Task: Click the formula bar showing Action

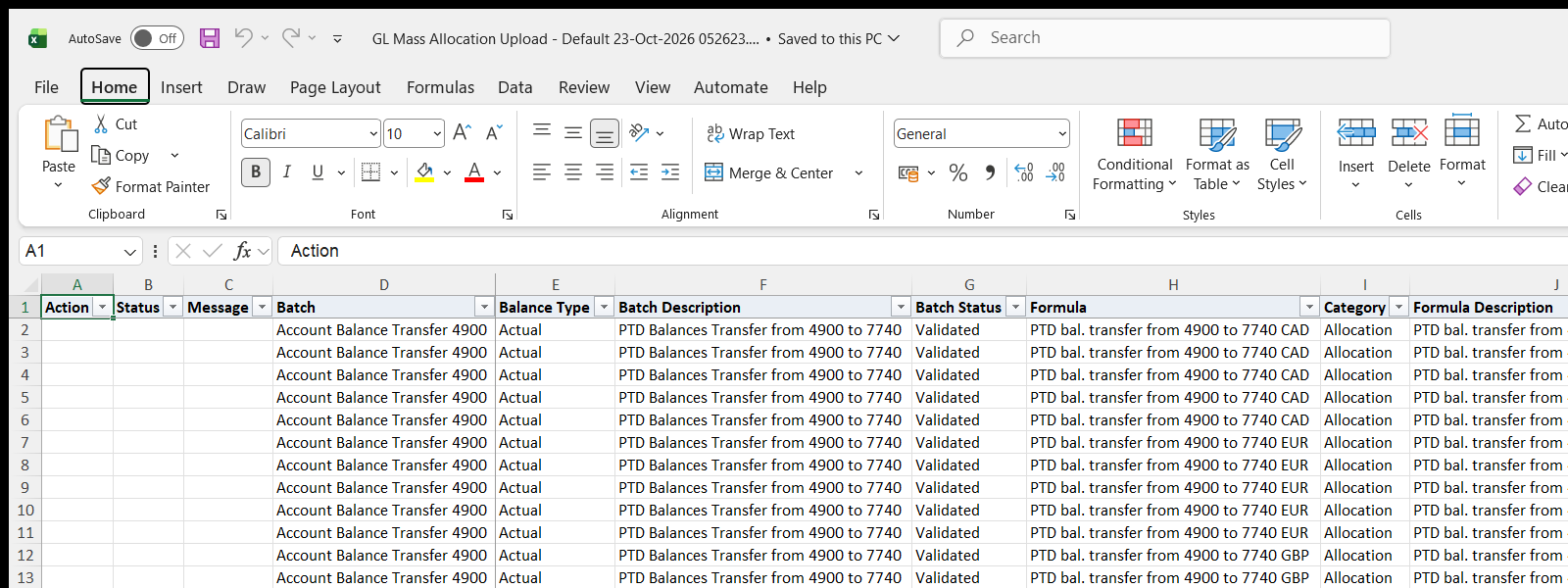Action: (921, 251)
